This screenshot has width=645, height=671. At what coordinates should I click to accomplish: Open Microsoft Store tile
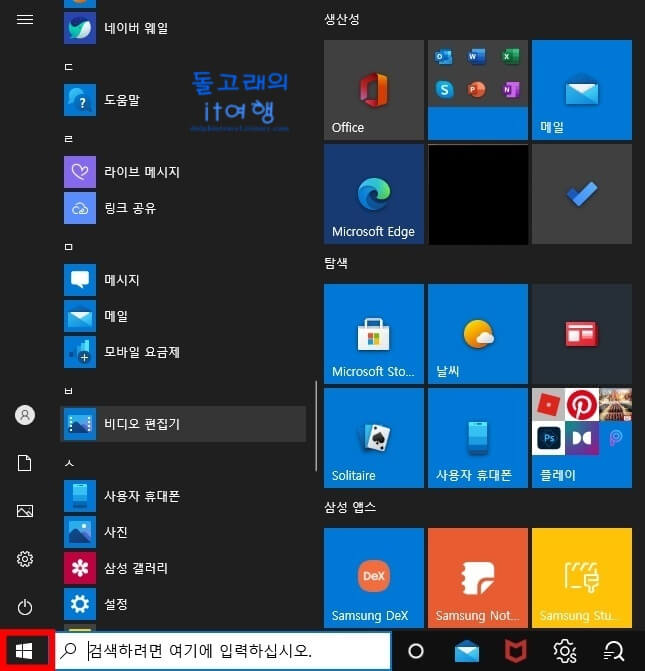pyautogui.click(x=374, y=334)
